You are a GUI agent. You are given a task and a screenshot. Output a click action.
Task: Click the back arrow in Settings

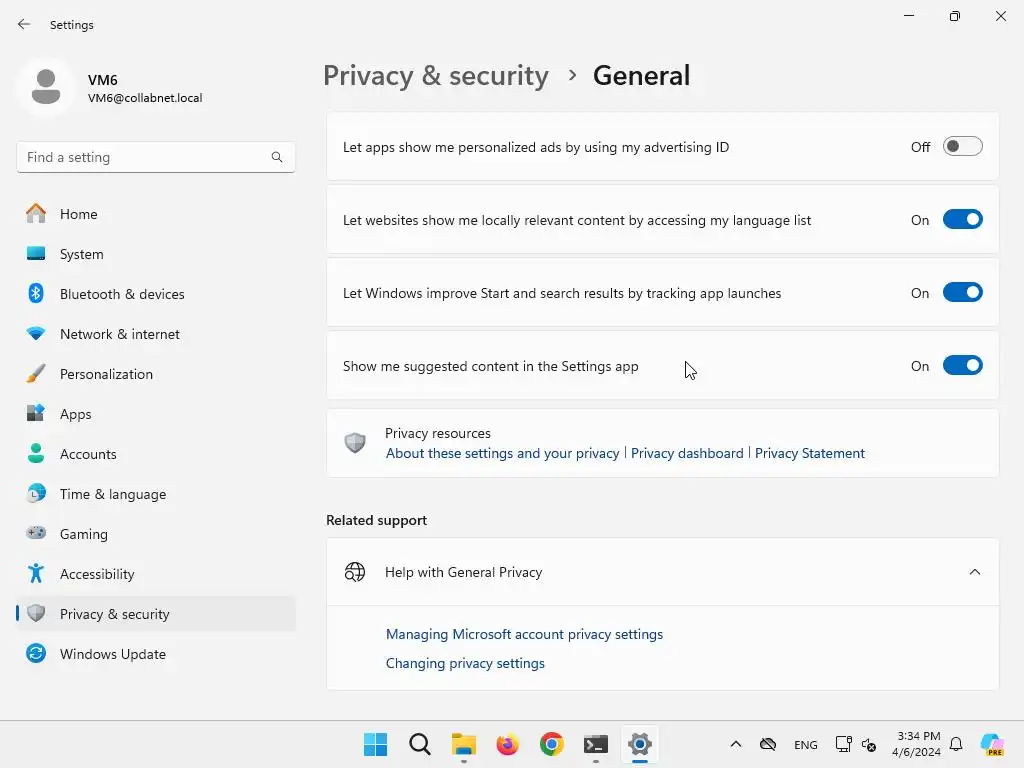click(24, 24)
